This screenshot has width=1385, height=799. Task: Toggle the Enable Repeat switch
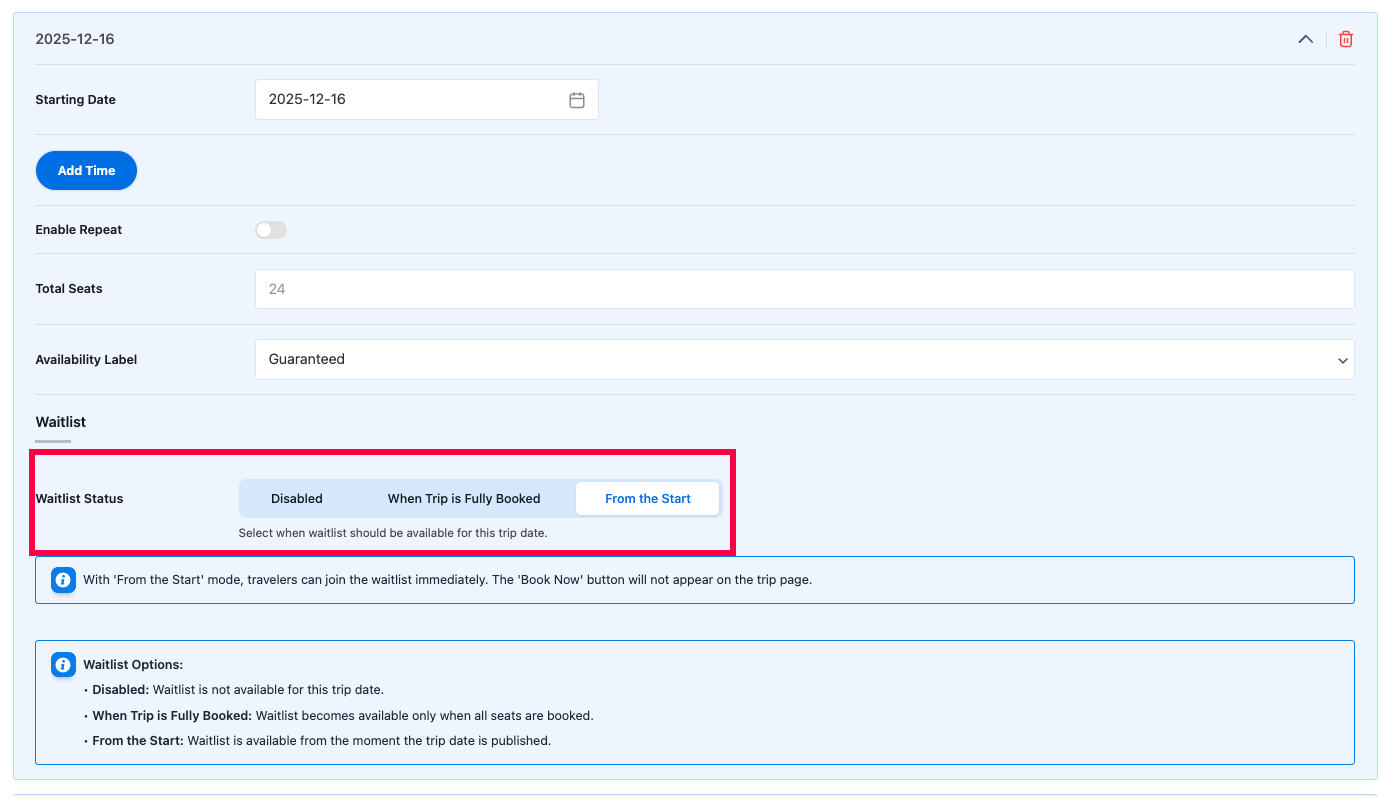click(x=271, y=230)
